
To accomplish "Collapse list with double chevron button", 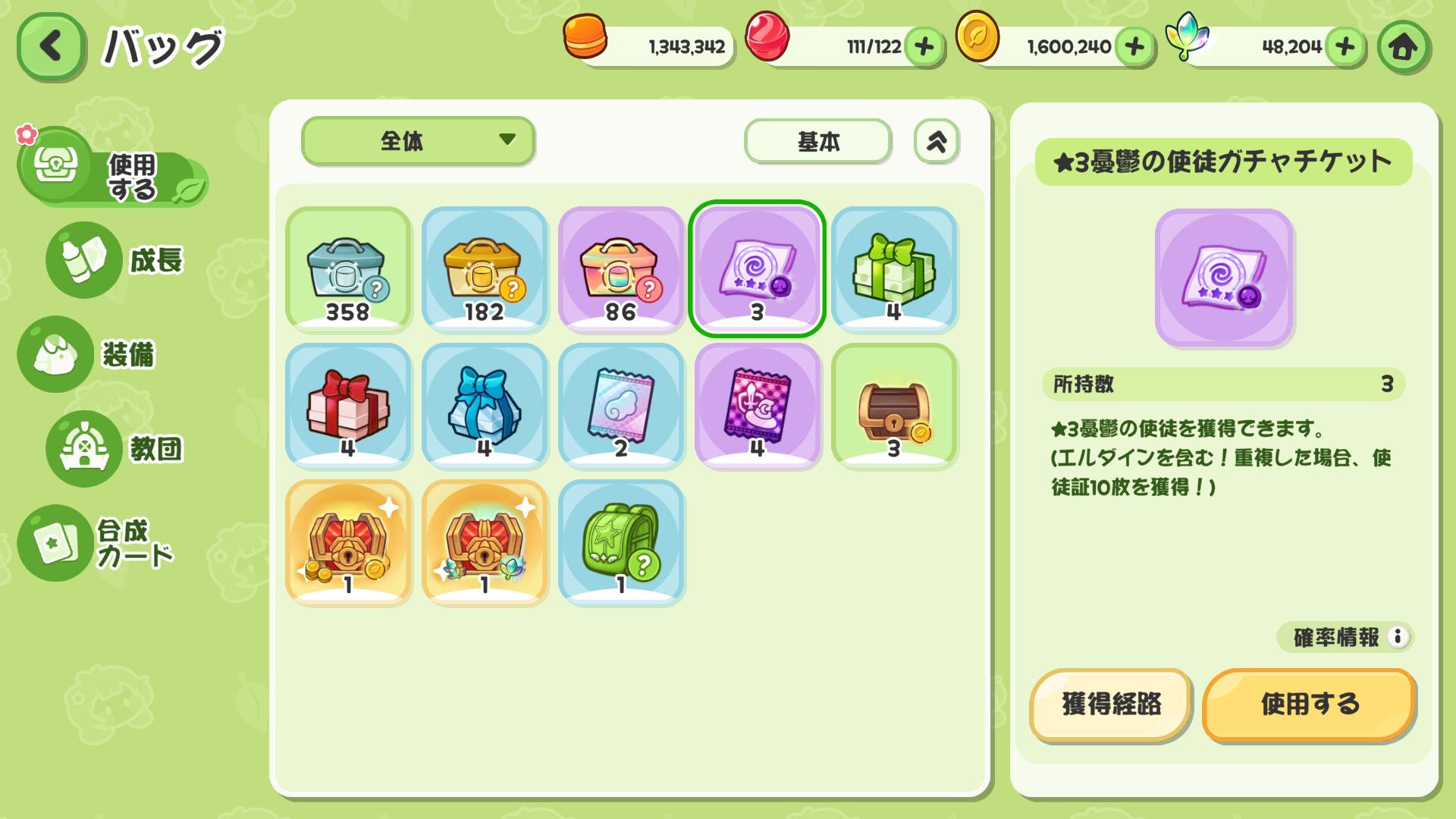I will (937, 141).
